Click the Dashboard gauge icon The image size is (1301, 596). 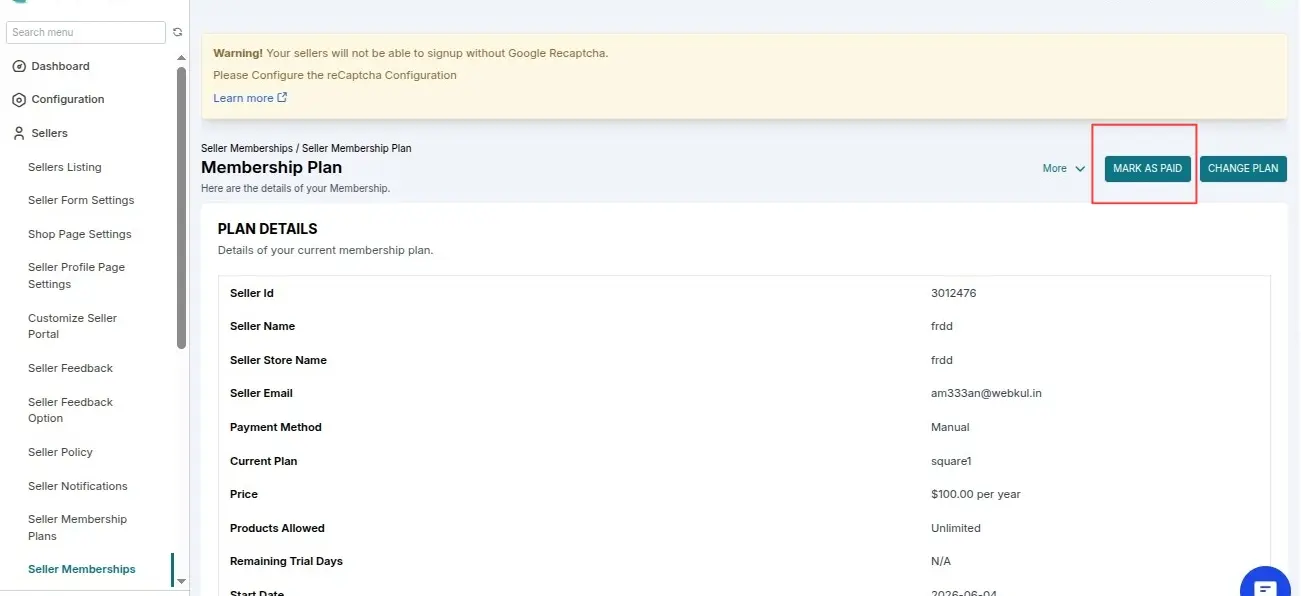[18, 66]
